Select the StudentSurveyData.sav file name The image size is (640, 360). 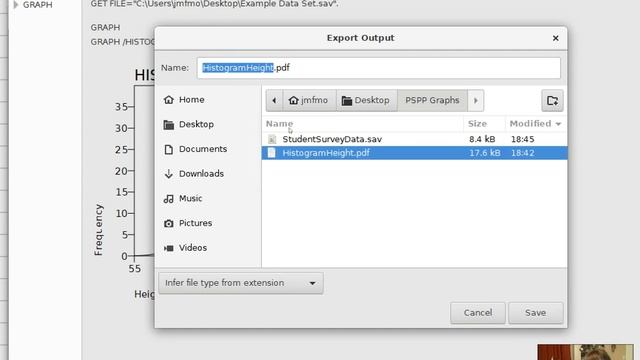pyautogui.click(x=332, y=139)
